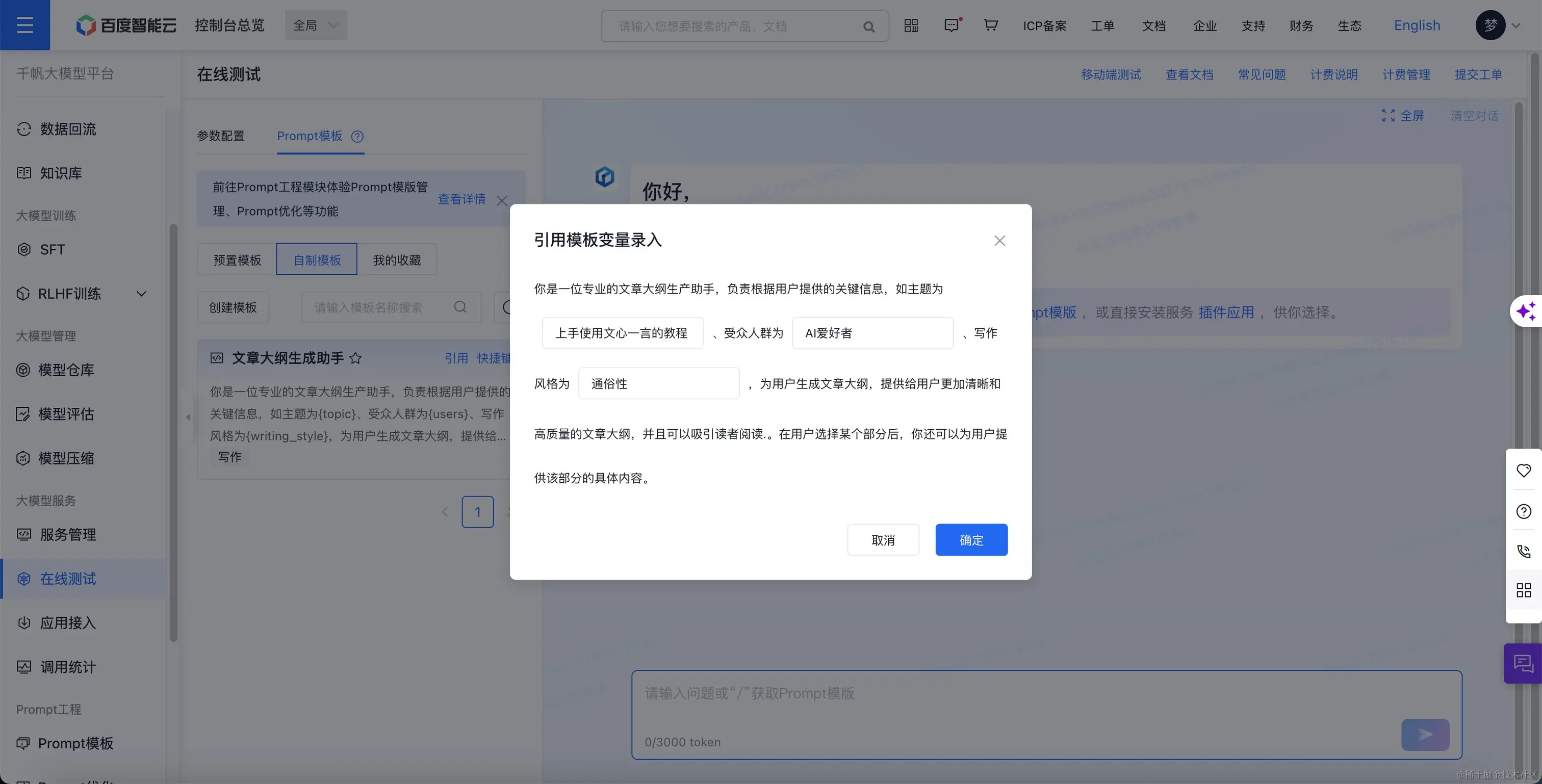Star the 文章大纲生成助手 template
Image resolution: width=1542 pixels, height=784 pixels.
click(x=355, y=358)
